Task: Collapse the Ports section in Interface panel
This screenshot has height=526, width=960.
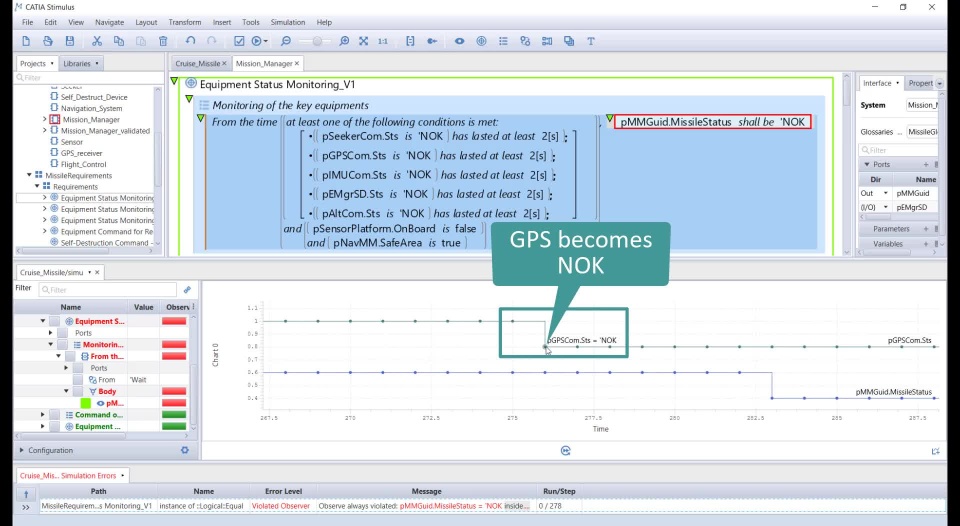Action: [x=867, y=164]
